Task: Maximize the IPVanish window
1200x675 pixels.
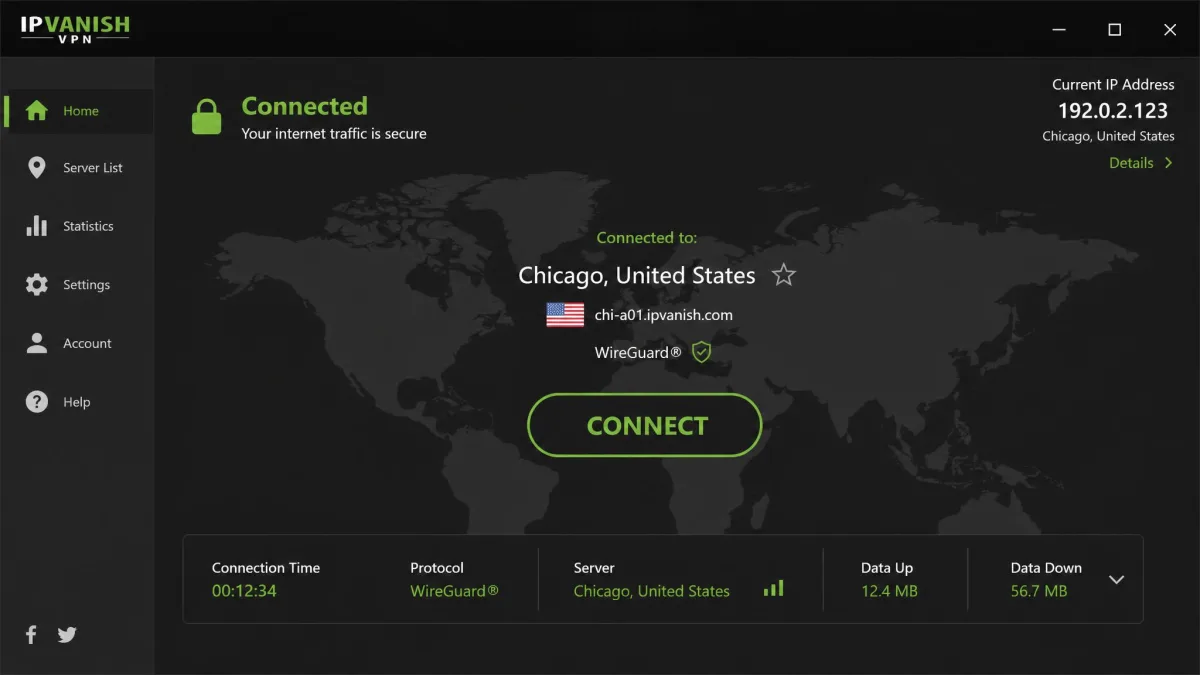Action: tap(1115, 30)
